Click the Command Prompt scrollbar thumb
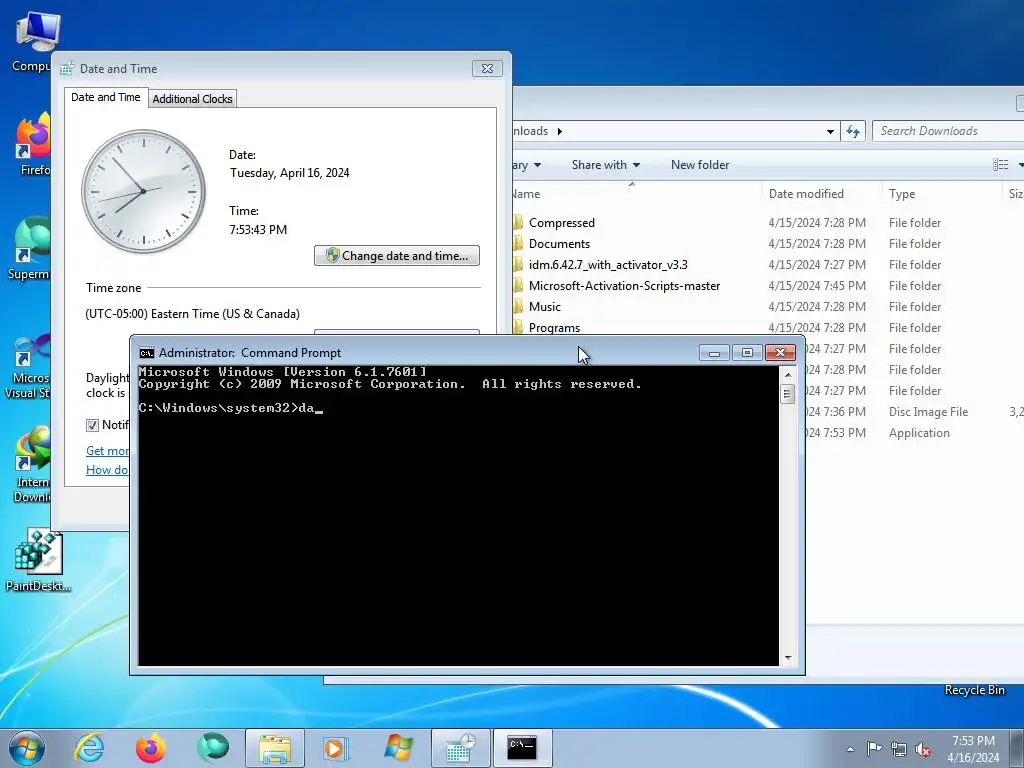Viewport: 1024px width, 768px height. (x=788, y=394)
